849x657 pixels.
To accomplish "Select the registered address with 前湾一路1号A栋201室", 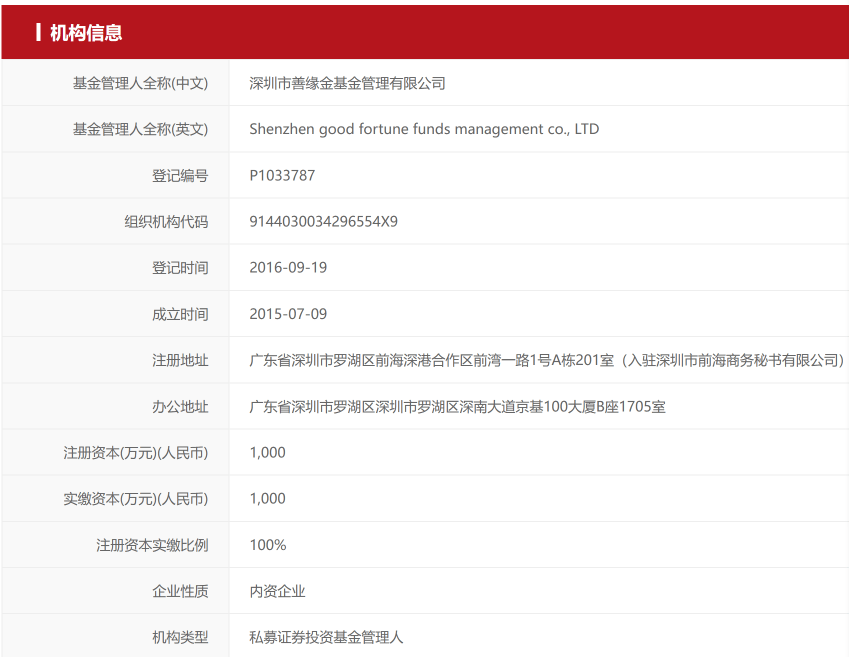I will coord(548,360).
